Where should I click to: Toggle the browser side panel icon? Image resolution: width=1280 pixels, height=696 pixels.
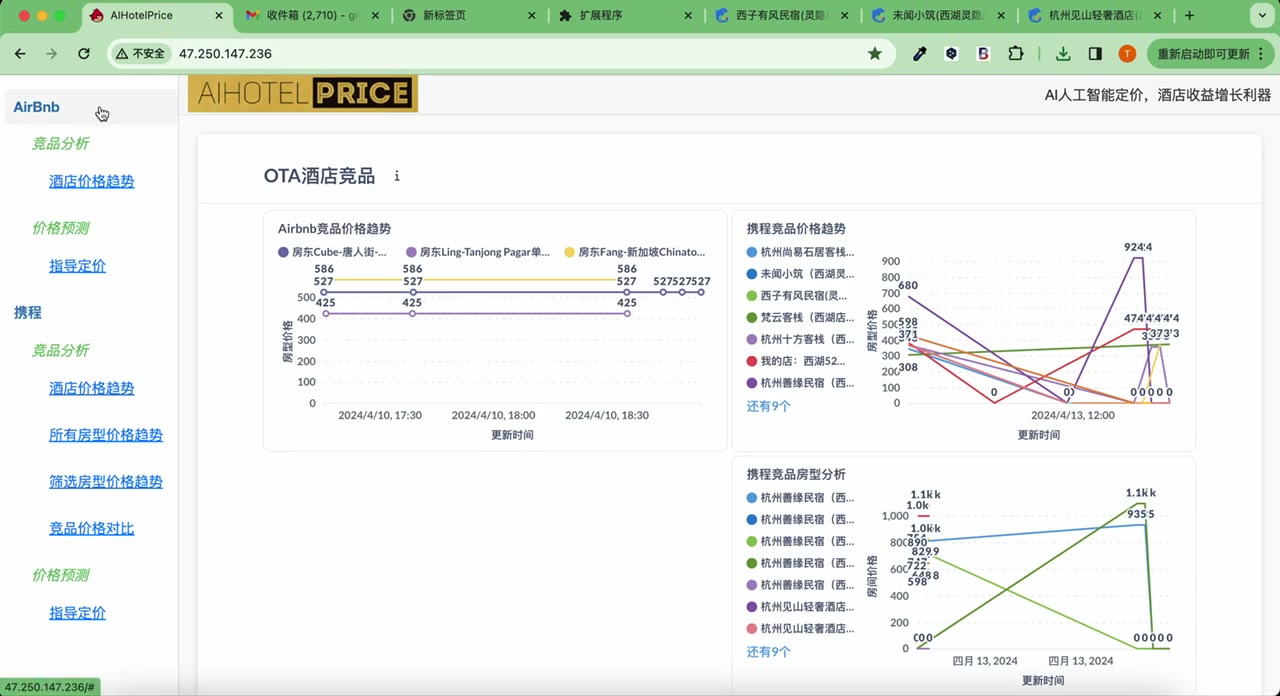pyautogui.click(x=1095, y=54)
